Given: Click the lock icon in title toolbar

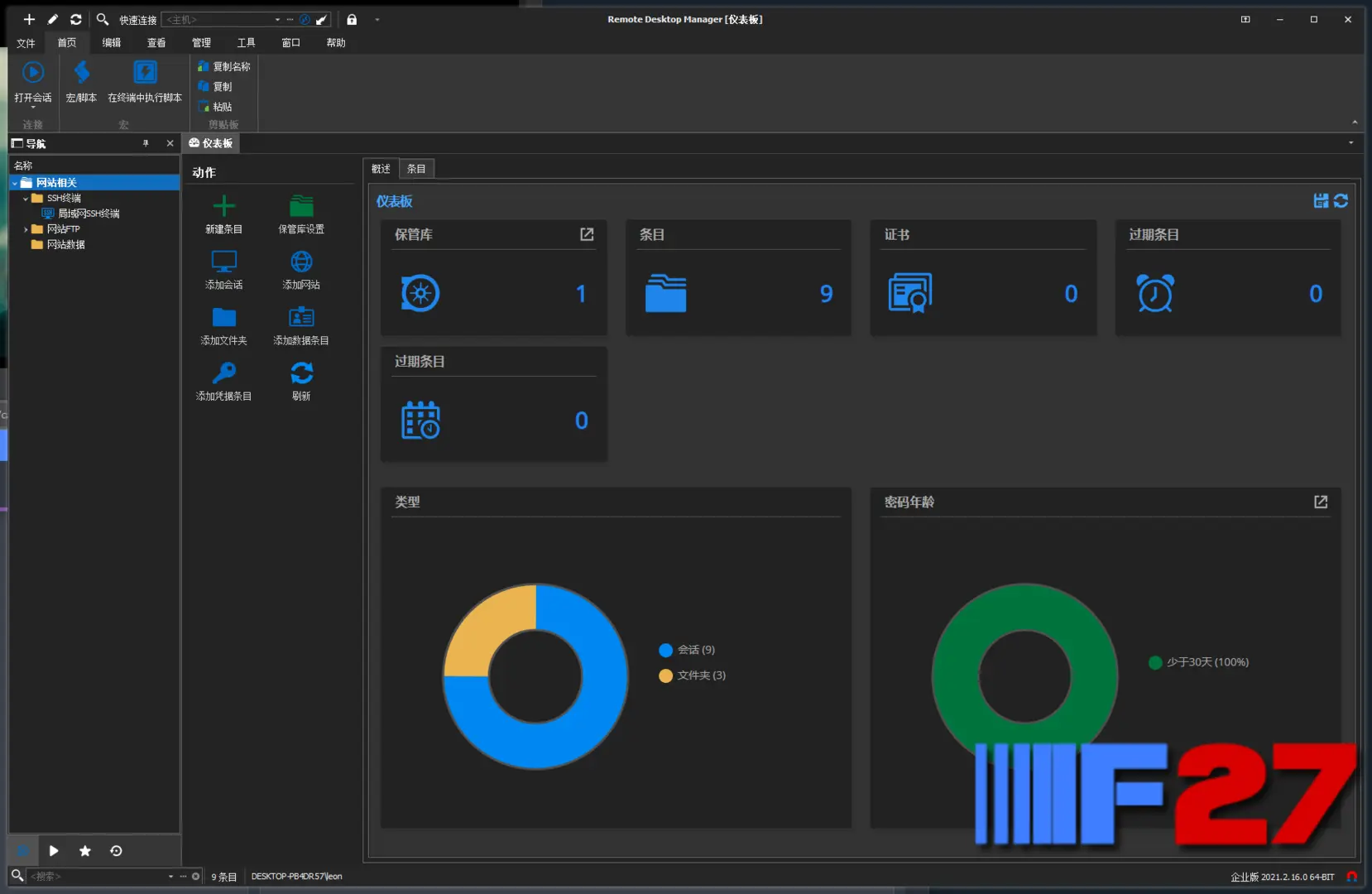Looking at the screenshot, I should (x=352, y=20).
